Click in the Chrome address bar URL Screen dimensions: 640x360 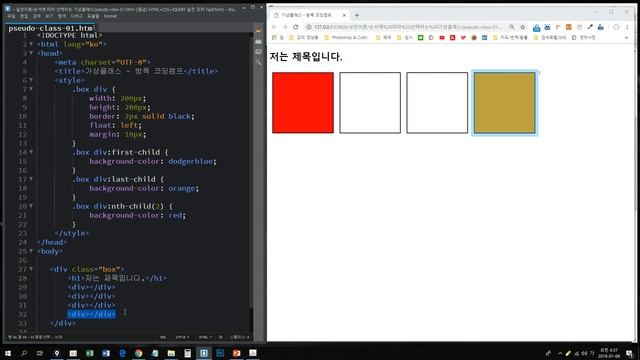[x=408, y=27]
